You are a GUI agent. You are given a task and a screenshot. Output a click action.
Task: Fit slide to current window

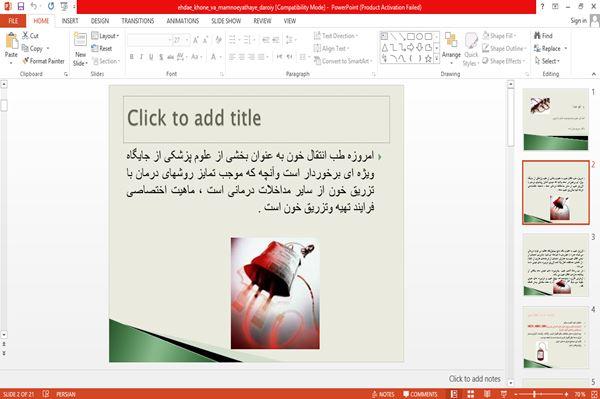[x=594, y=394]
